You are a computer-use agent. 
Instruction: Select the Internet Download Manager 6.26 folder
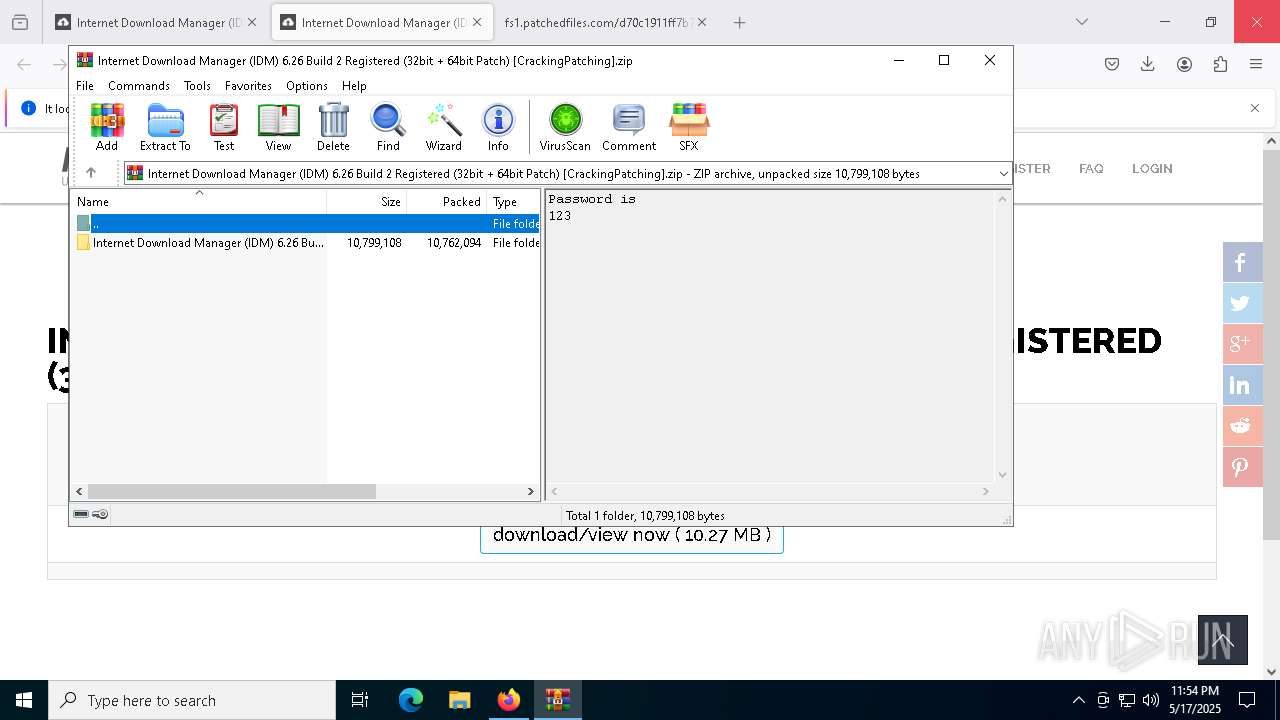coord(306,243)
